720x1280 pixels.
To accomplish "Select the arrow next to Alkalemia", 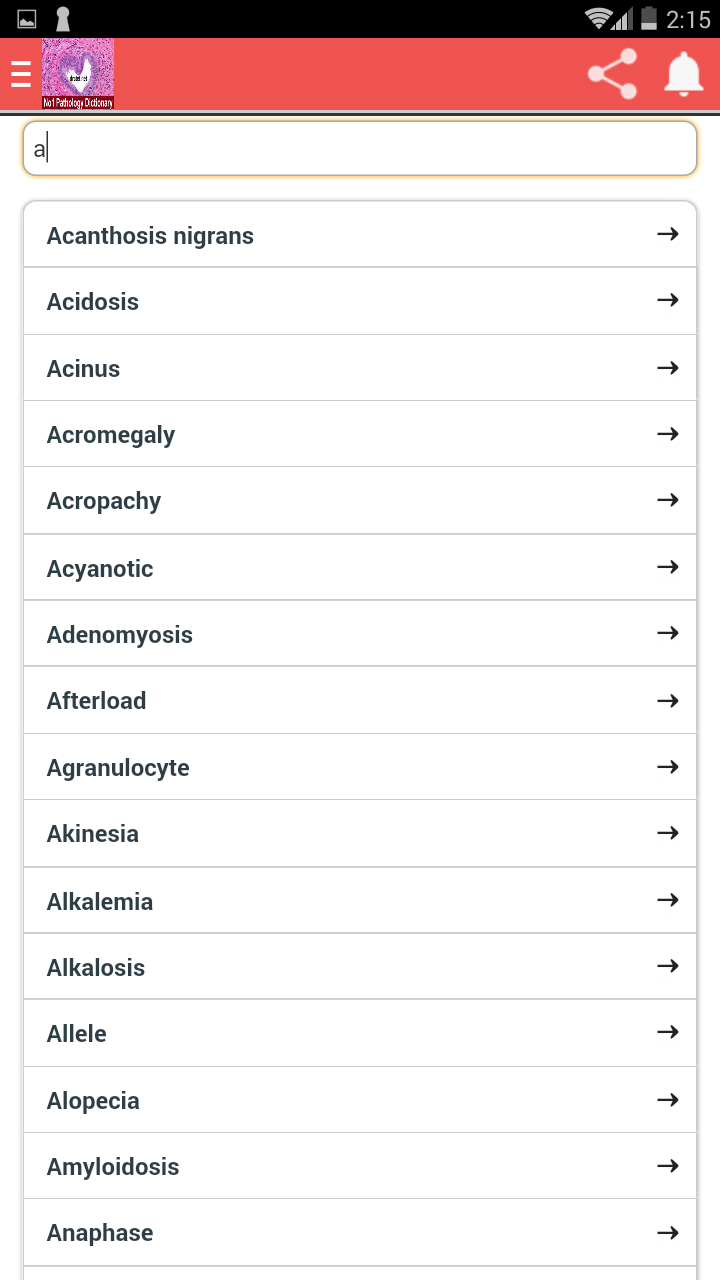I will tap(666, 899).
